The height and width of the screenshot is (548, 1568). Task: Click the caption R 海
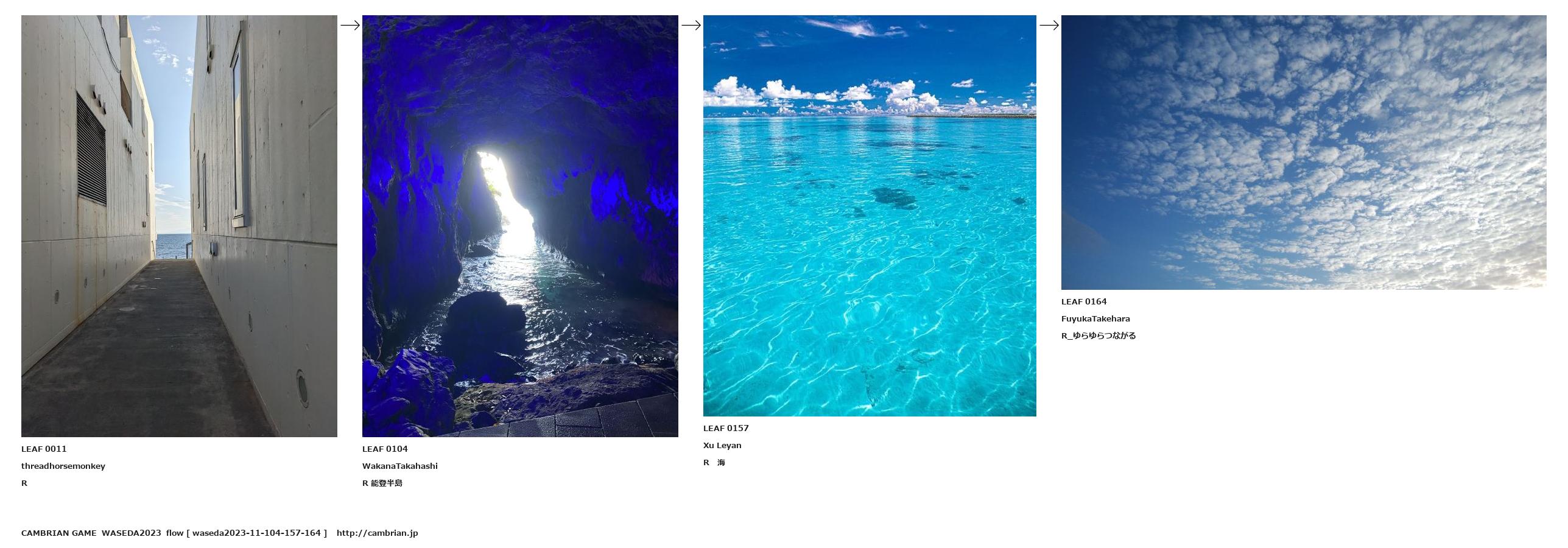coord(714,462)
